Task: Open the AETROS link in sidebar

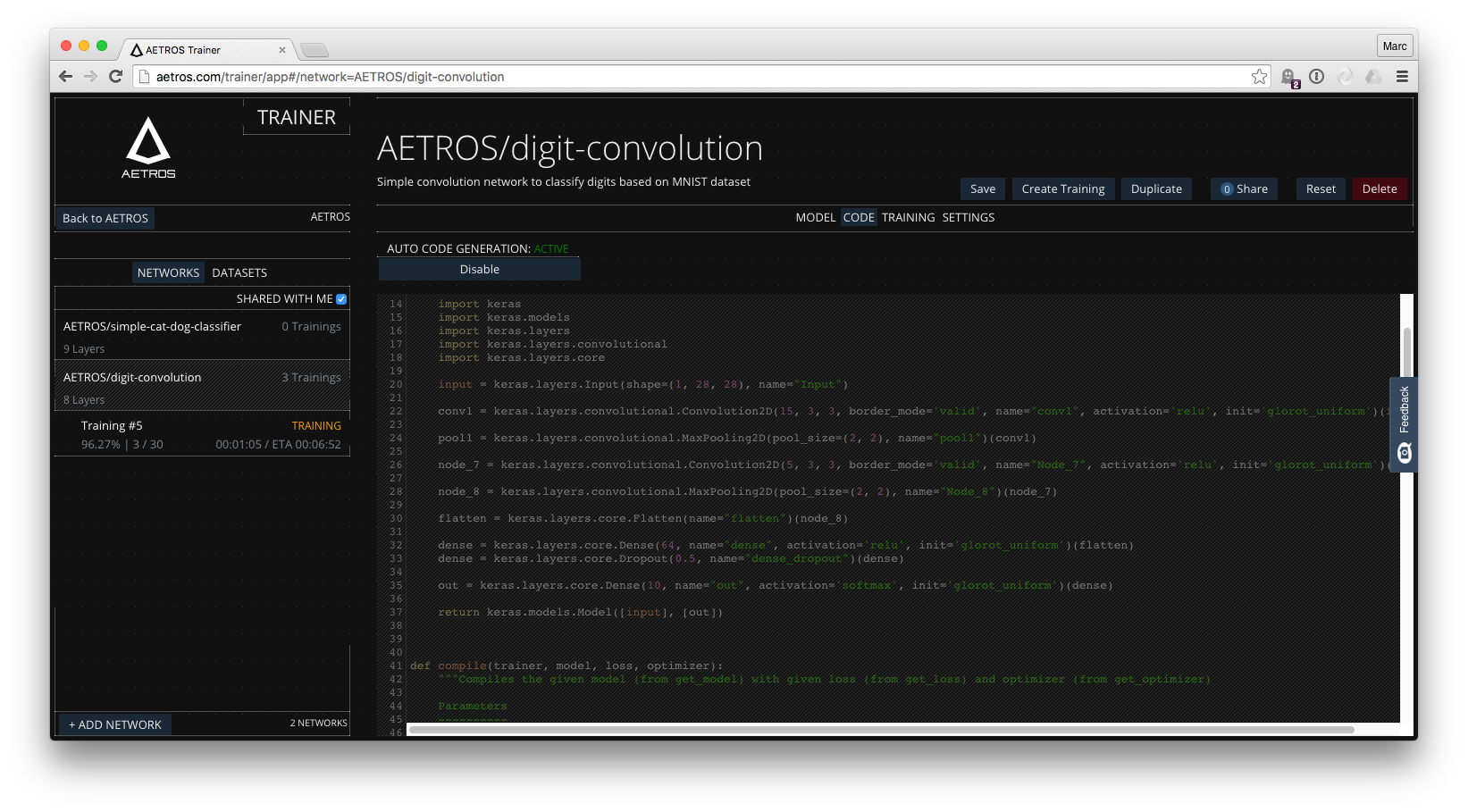Action: (330, 217)
